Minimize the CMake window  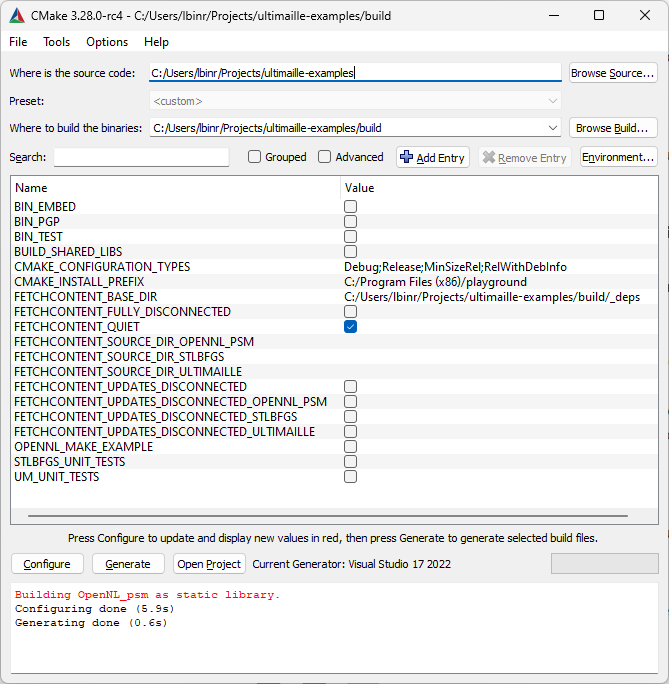click(x=554, y=16)
